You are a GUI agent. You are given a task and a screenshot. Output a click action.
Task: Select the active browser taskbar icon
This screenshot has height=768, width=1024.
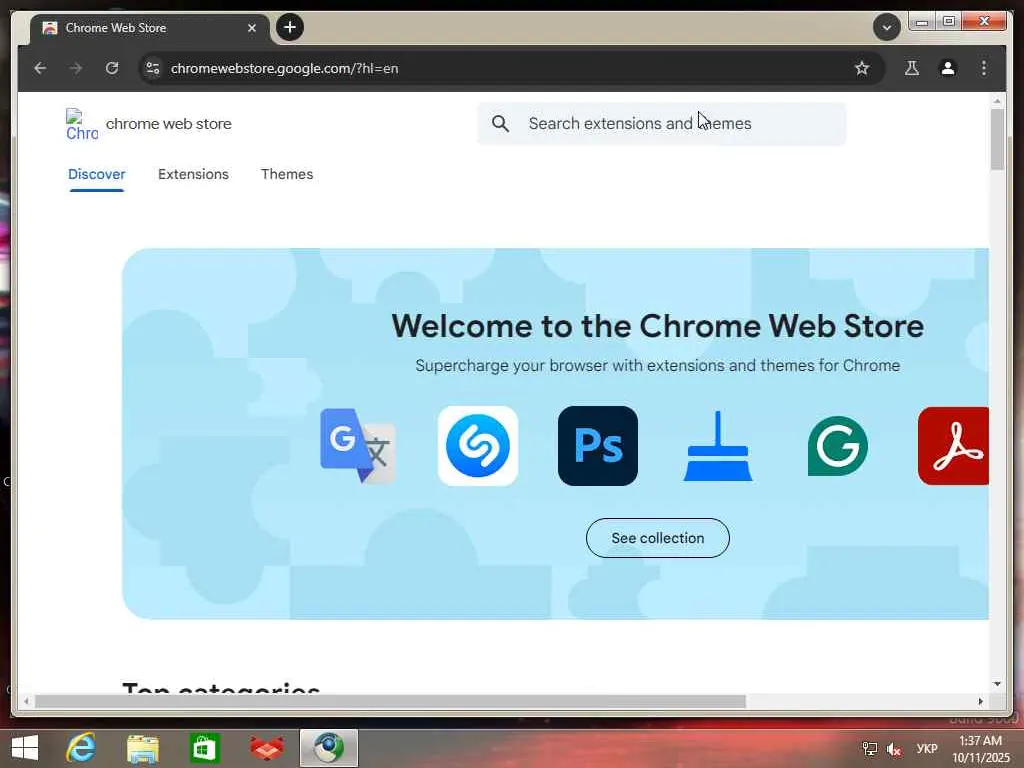tap(328, 748)
